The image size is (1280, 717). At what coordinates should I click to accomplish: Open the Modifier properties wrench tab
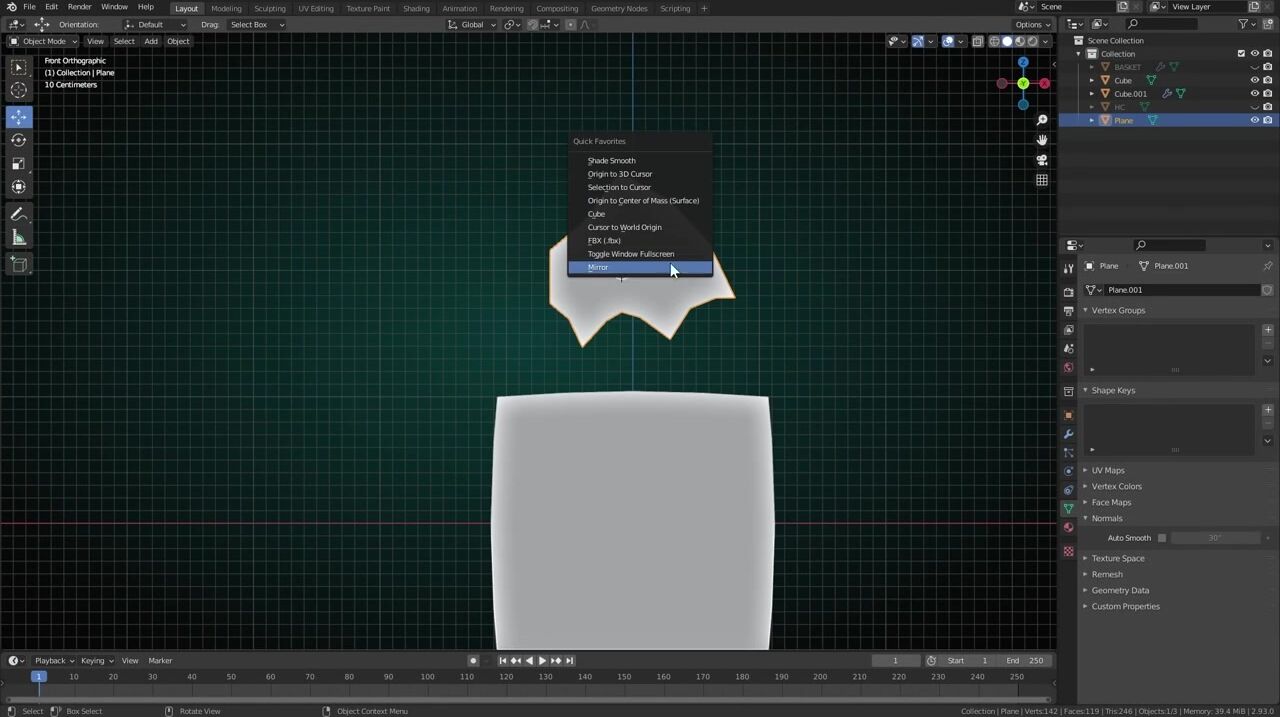pyautogui.click(x=1068, y=434)
